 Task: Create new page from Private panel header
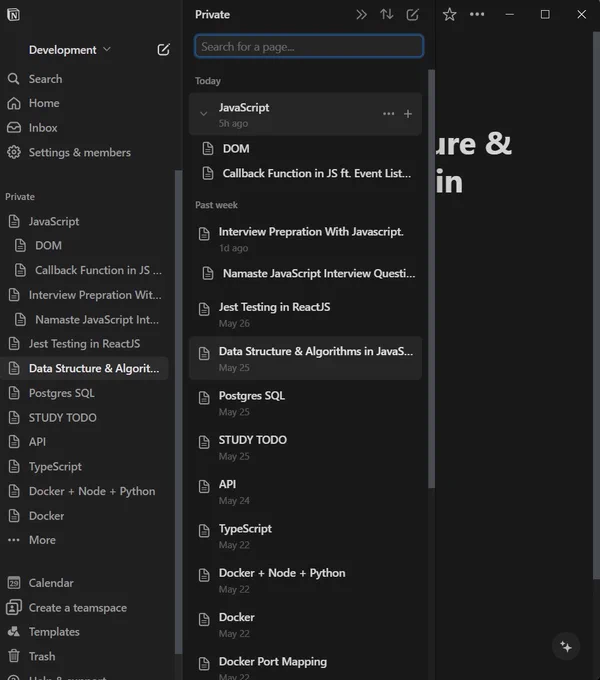tap(412, 15)
